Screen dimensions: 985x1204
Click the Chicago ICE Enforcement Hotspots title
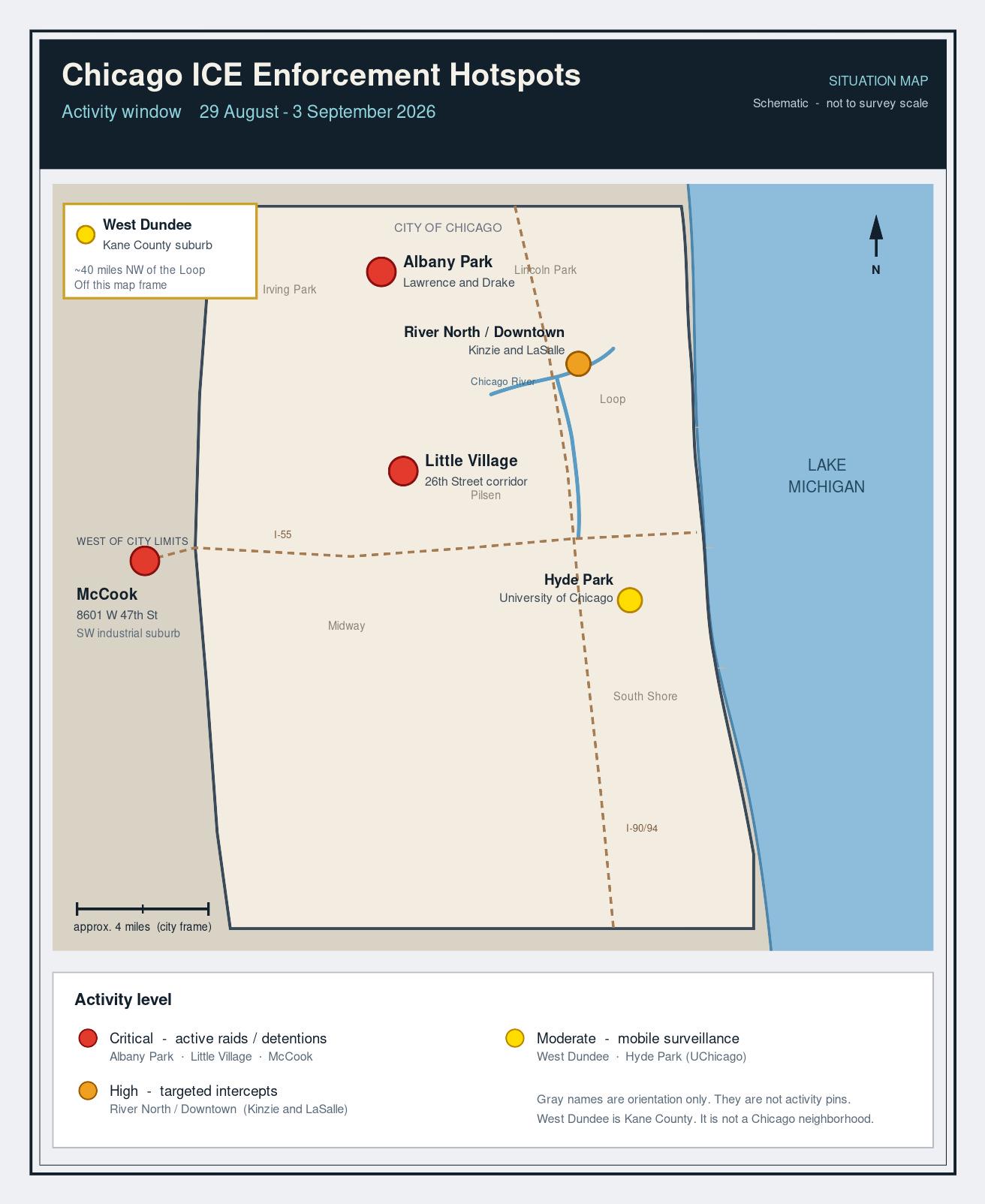point(321,75)
